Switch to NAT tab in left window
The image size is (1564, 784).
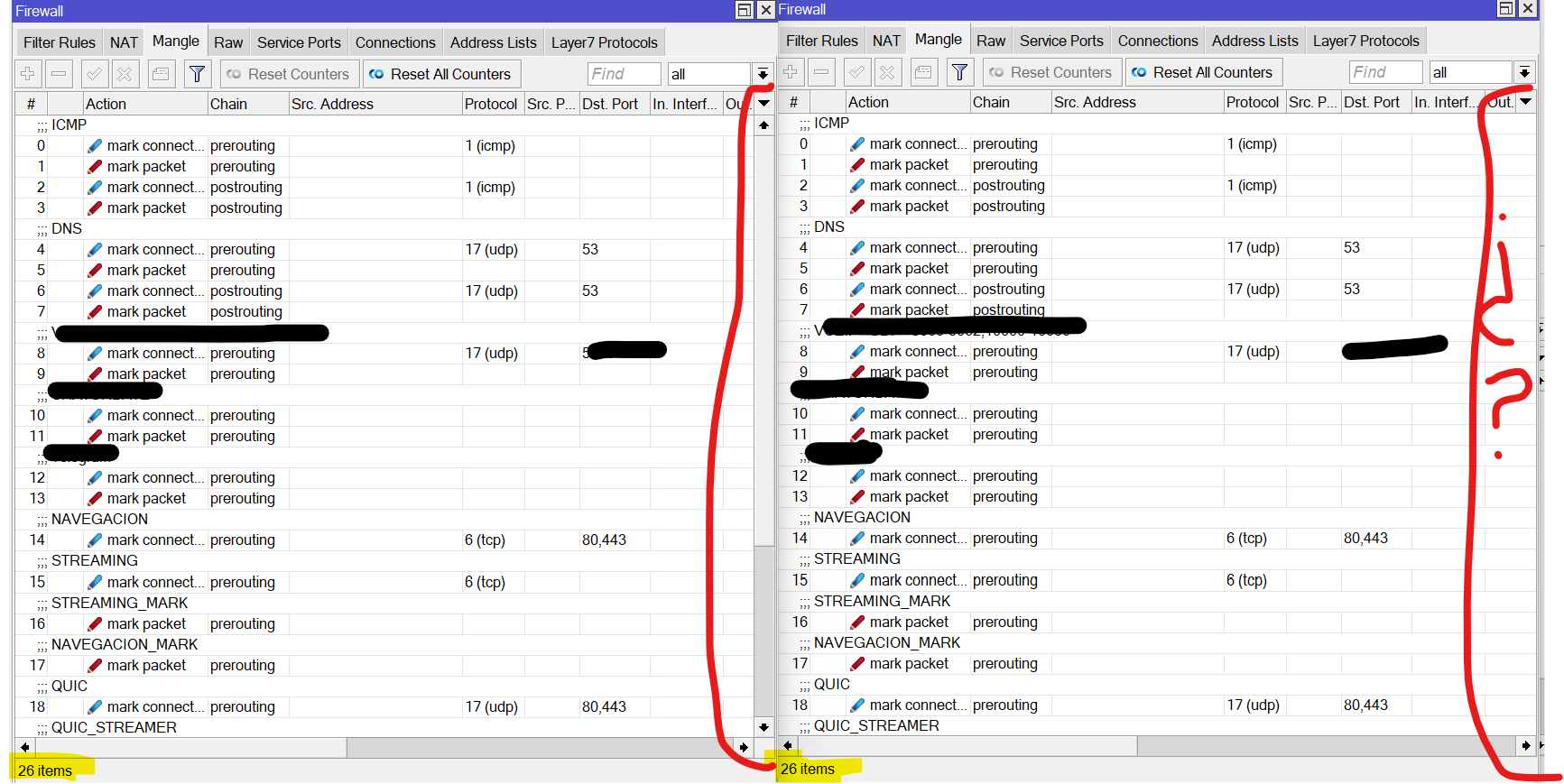click(x=124, y=42)
